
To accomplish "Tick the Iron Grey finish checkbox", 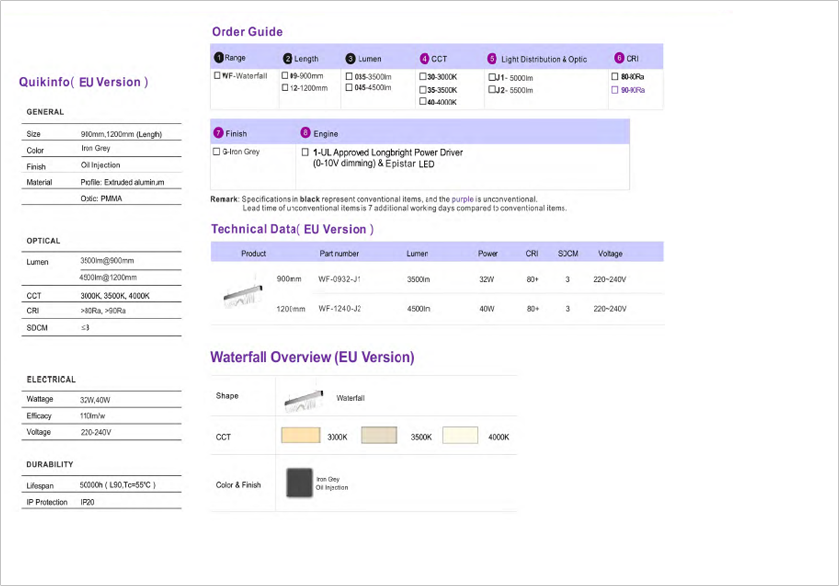I will pyautogui.click(x=217, y=152).
